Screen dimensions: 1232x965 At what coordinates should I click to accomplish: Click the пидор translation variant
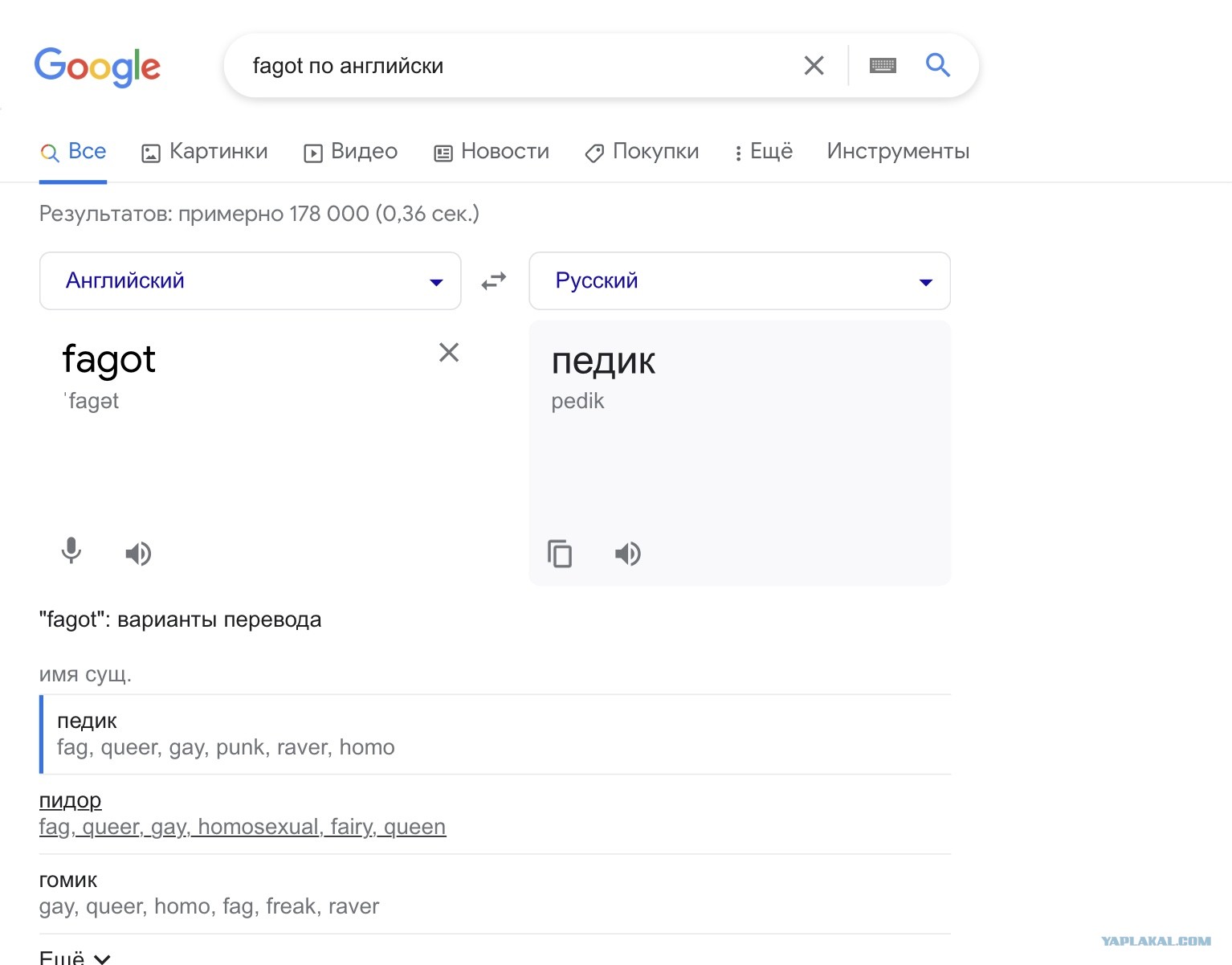coord(71,800)
